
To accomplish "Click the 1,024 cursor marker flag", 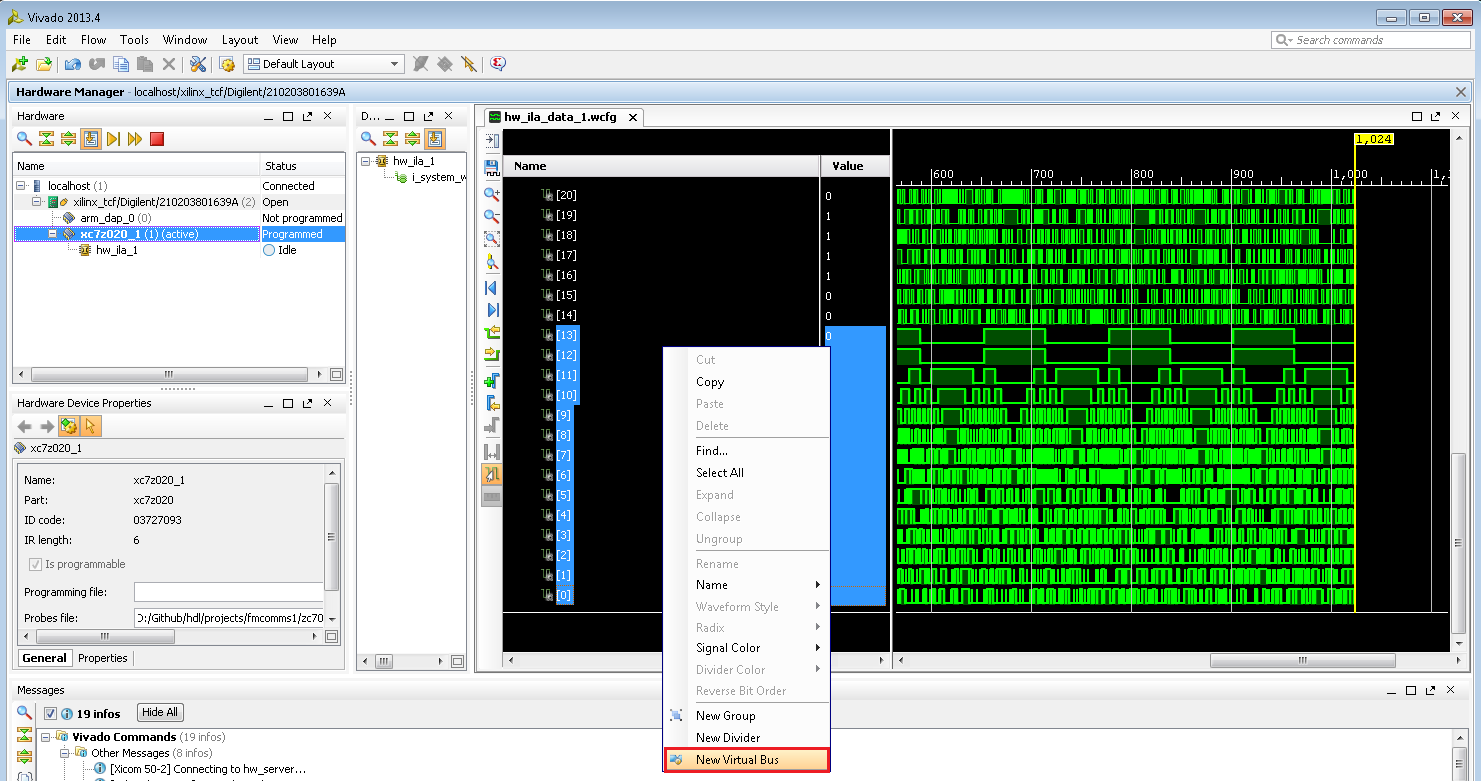I will [x=1374, y=139].
